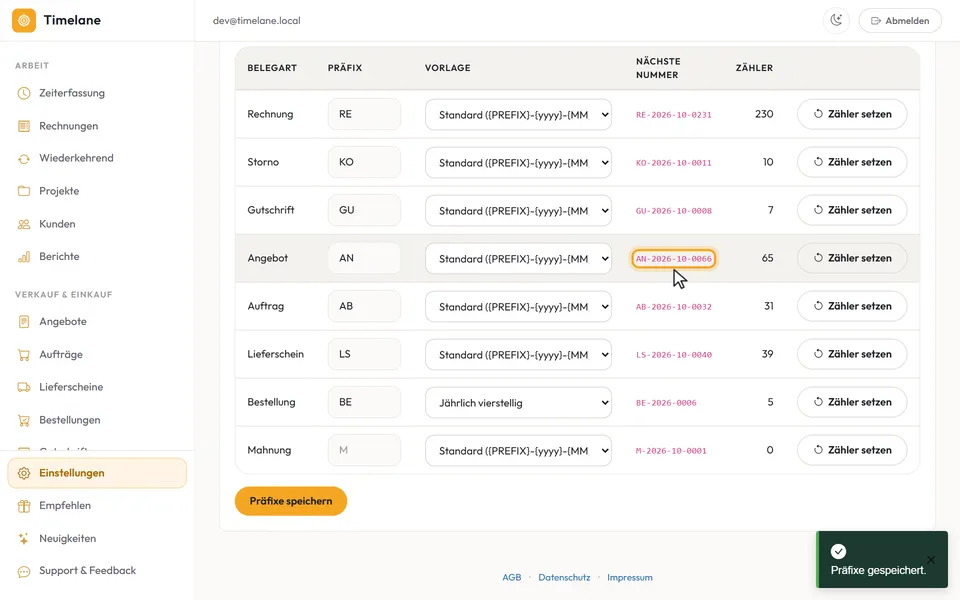Image resolution: width=960 pixels, height=600 pixels.
Task: Click the Zeiterfassung clock icon
Action: (x=24, y=93)
